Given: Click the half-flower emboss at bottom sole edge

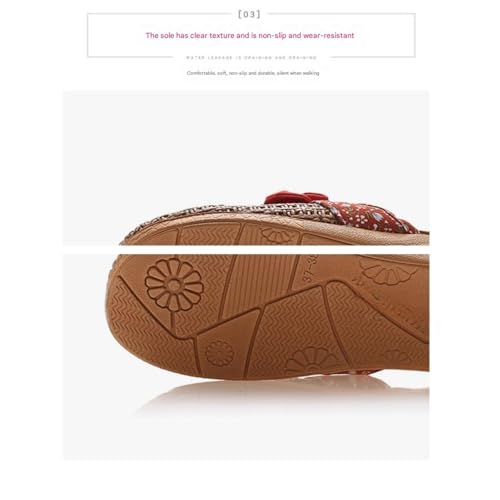Looking at the screenshot, I should tap(309, 359).
